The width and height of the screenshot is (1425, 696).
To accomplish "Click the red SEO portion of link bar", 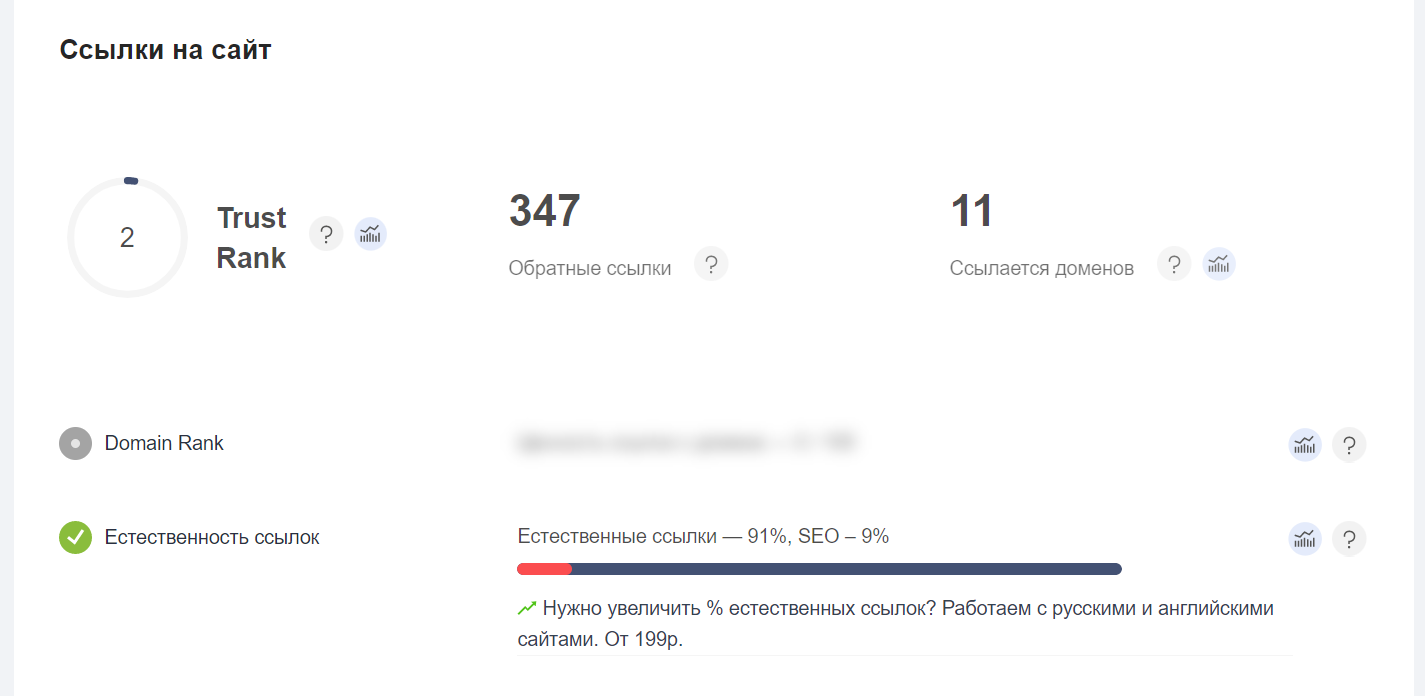I will coord(544,569).
